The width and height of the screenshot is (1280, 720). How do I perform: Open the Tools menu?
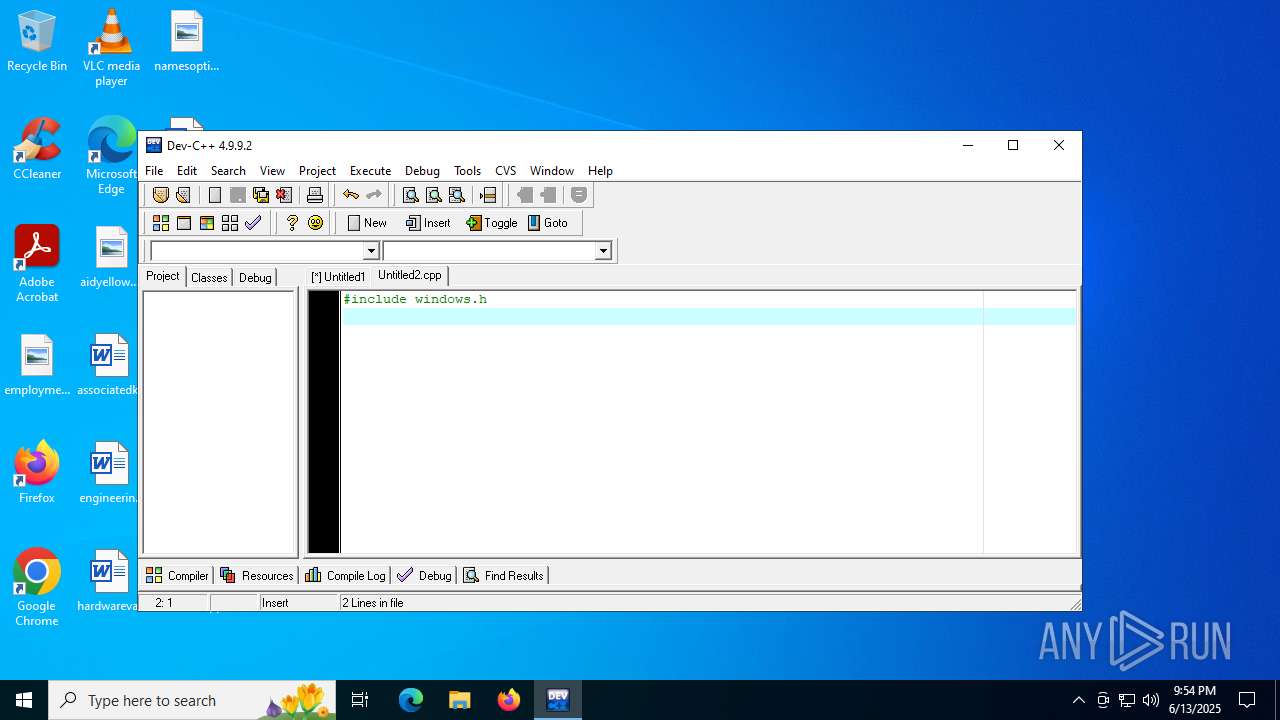(467, 171)
